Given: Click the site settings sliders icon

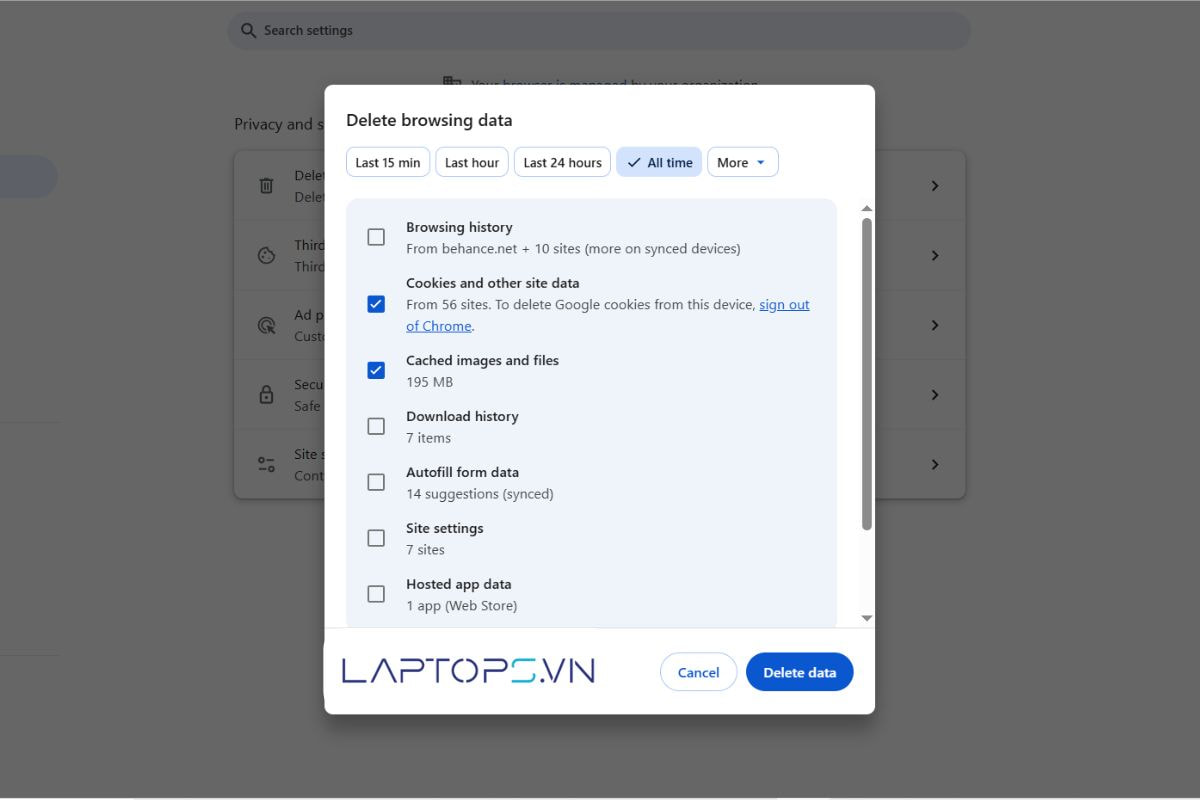Looking at the screenshot, I should tap(266, 464).
